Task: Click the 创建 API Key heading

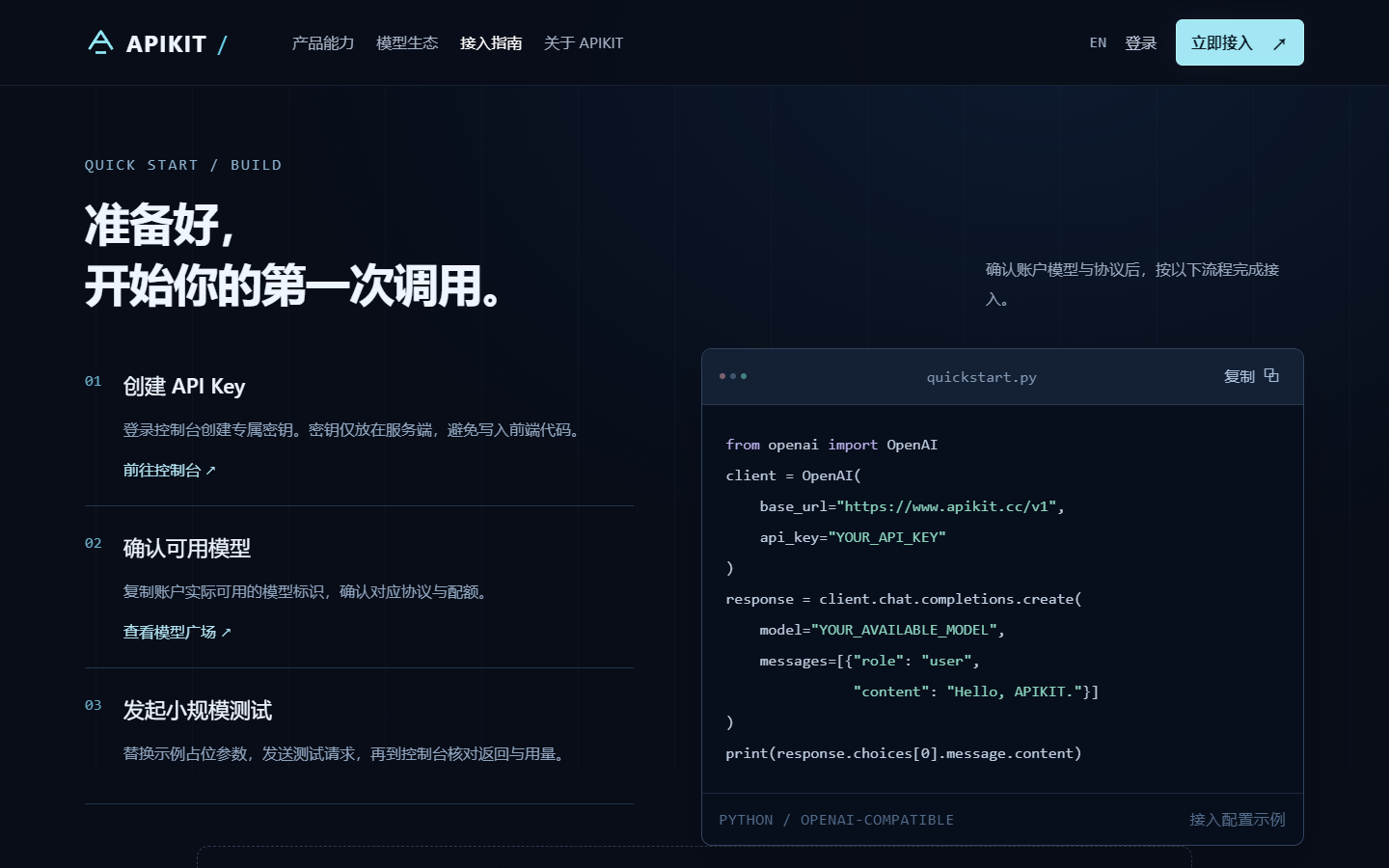Action: (184, 387)
